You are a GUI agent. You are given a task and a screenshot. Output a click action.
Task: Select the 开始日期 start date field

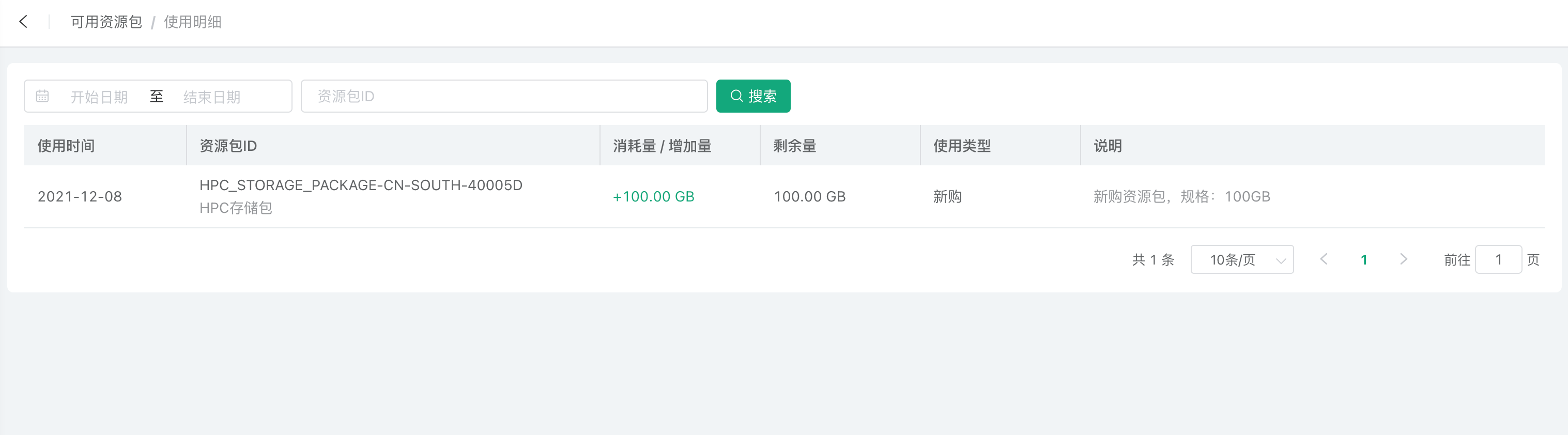[x=99, y=97]
